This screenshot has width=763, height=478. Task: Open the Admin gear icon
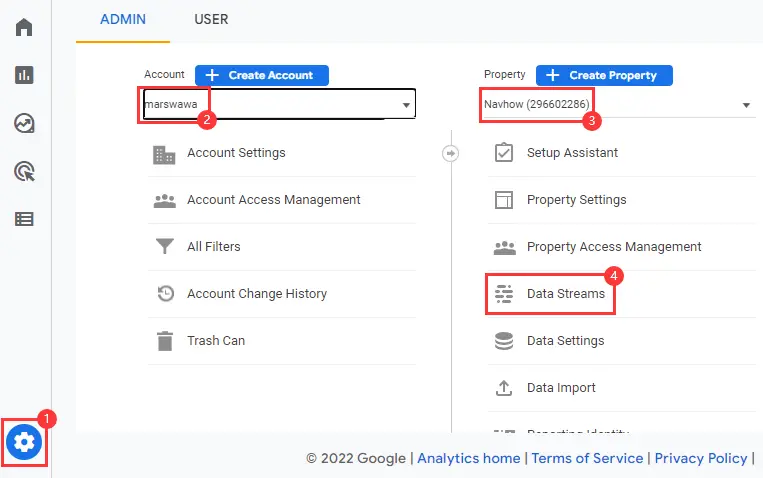pyautogui.click(x=24, y=442)
